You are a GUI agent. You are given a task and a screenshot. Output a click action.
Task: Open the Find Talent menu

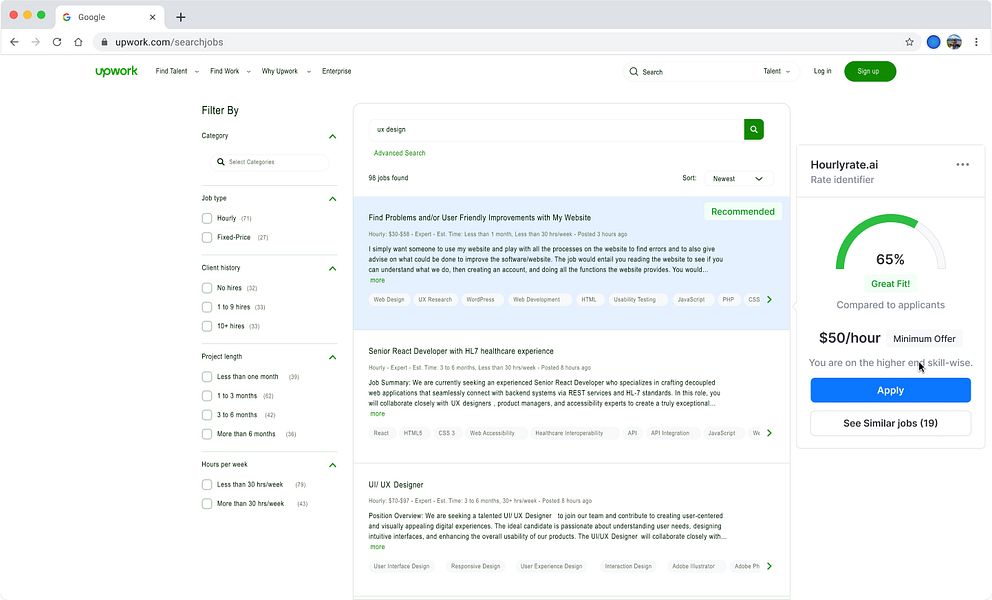(x=177, y=71)
